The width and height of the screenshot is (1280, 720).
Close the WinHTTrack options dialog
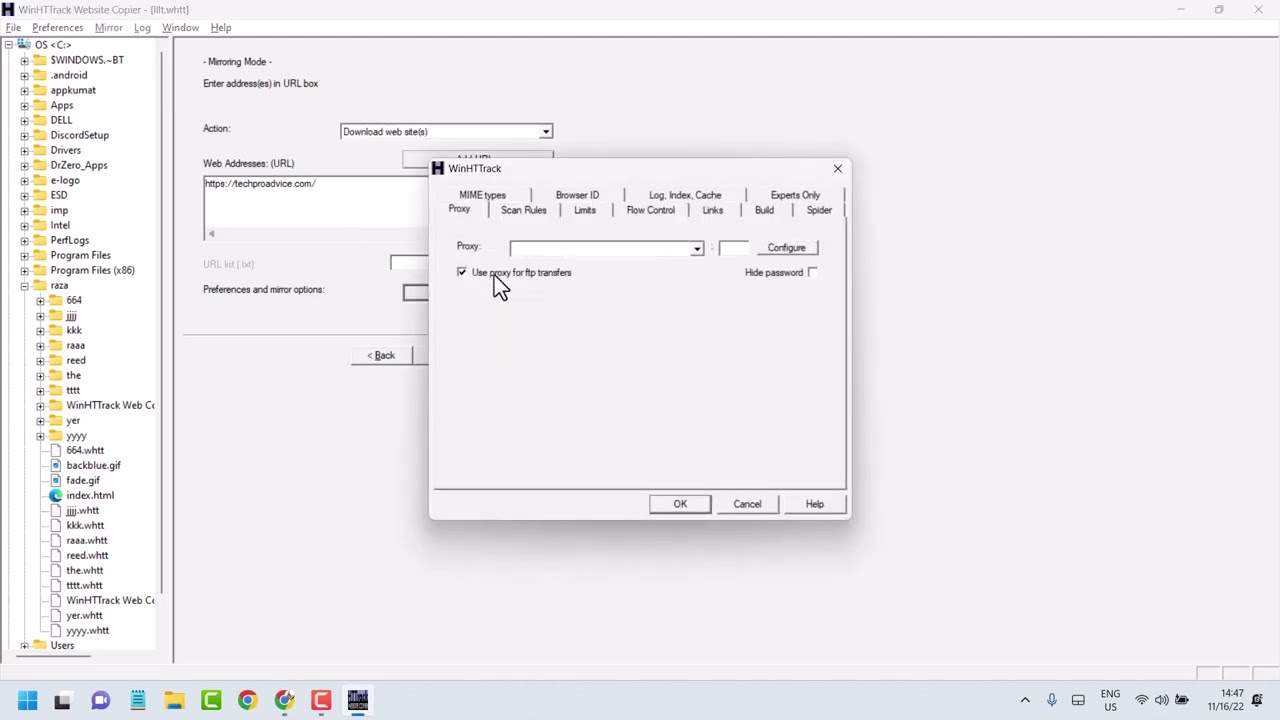click(x=838, y=168)
